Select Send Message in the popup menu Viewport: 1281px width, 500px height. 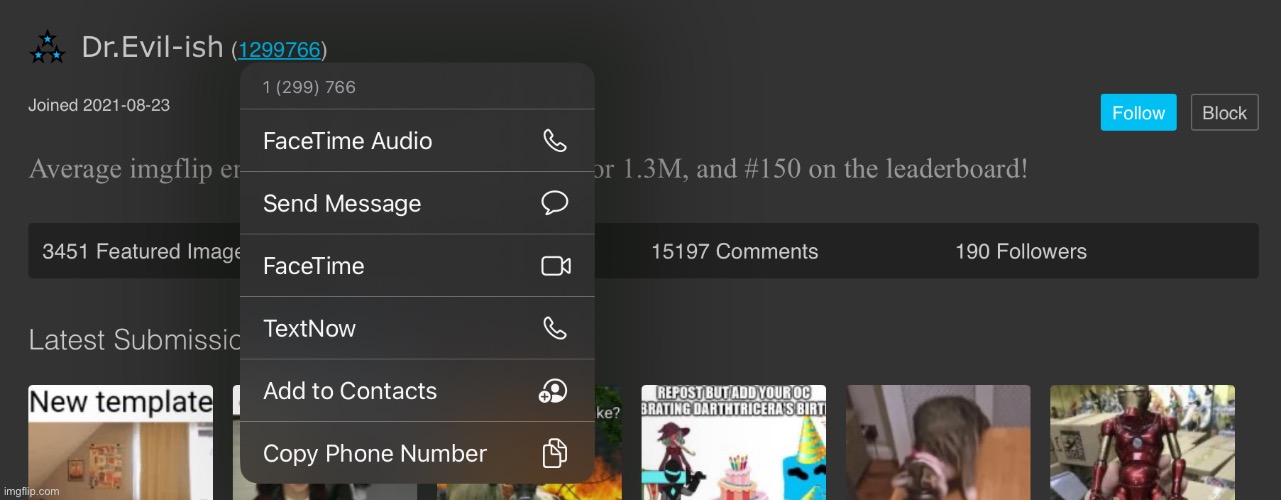(417, 203)
